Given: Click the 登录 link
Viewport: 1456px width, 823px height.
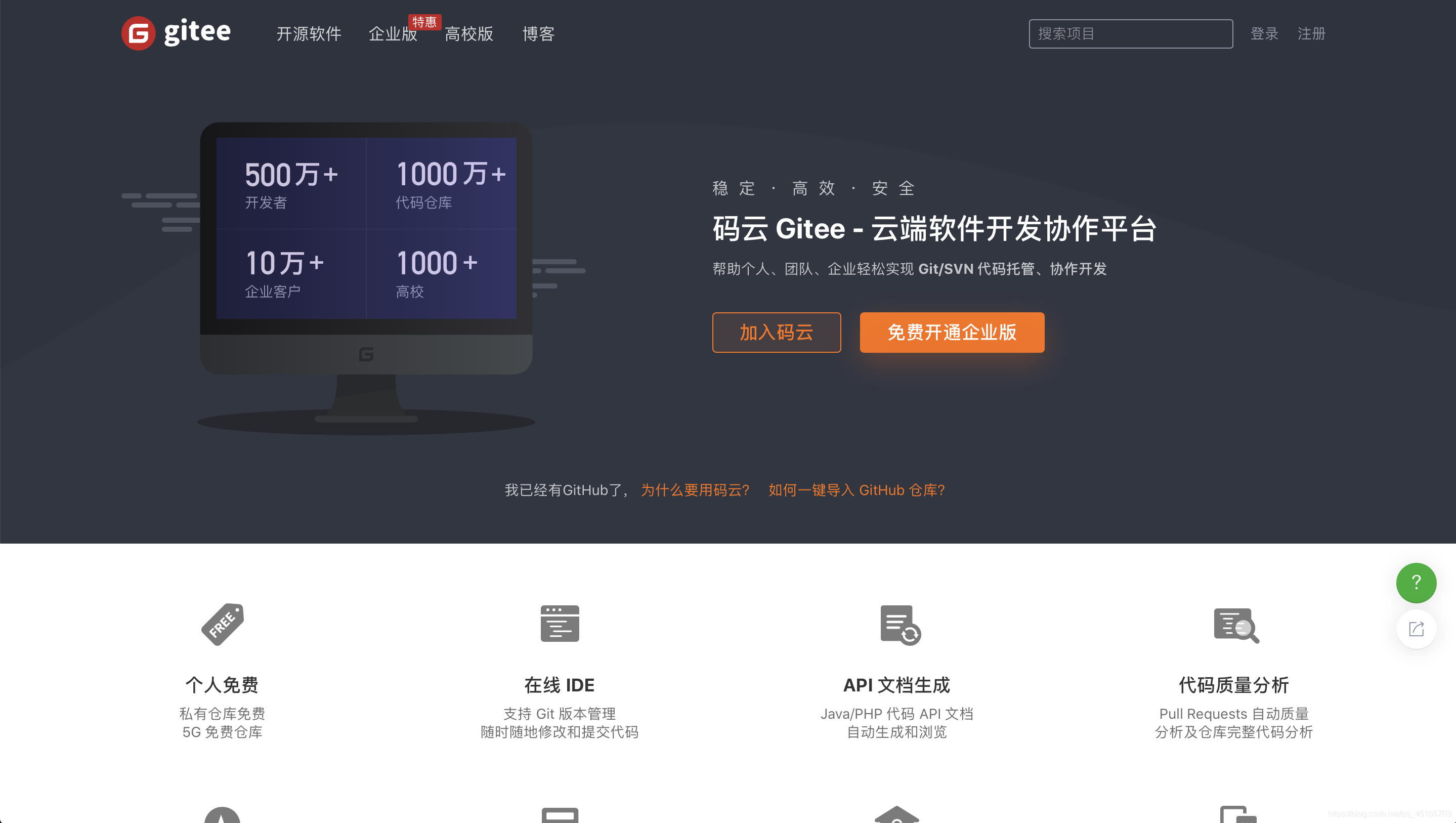Looking at the screenshot, I should pyautogui.click(x=1264, y=34).
